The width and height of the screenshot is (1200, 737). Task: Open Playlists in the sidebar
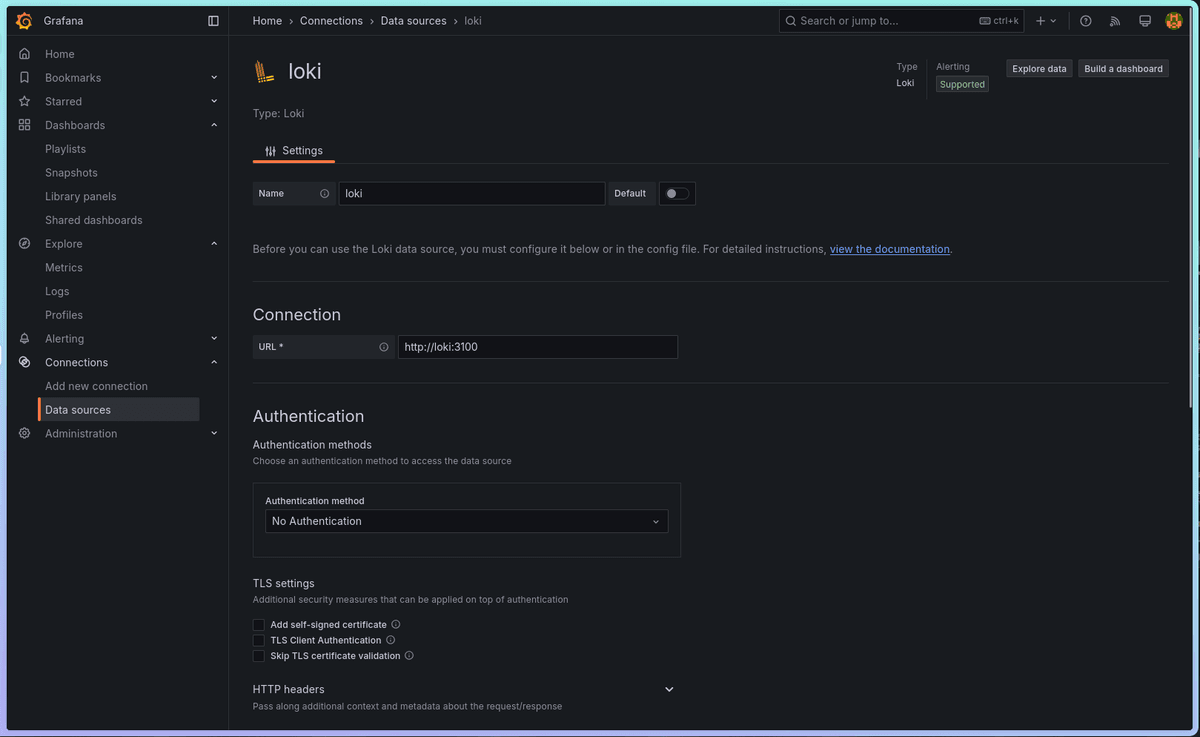[65, 149]
